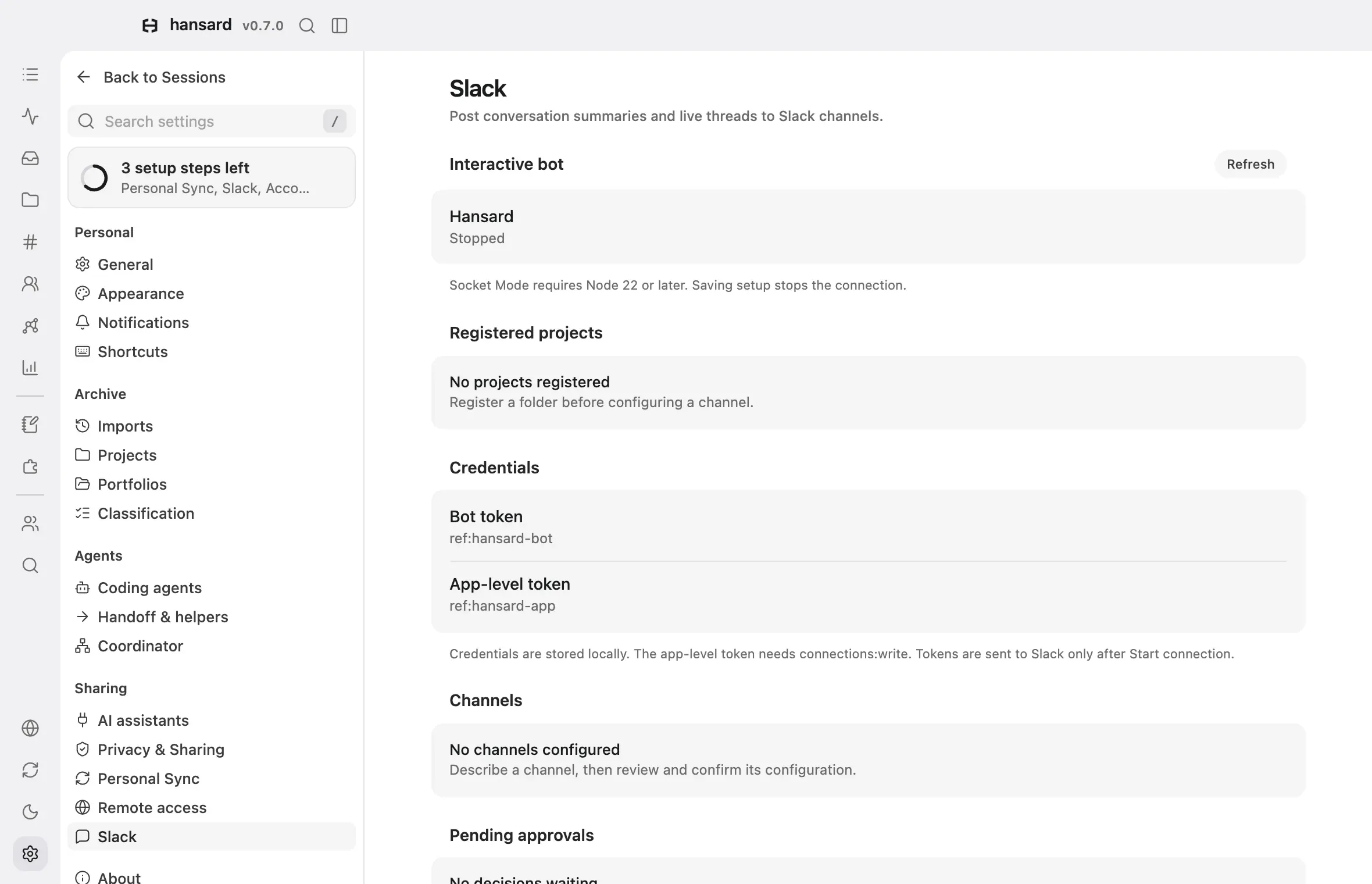Open Appearance settings
Viewport: 1372px width, 884px height.
coord(212,294)
